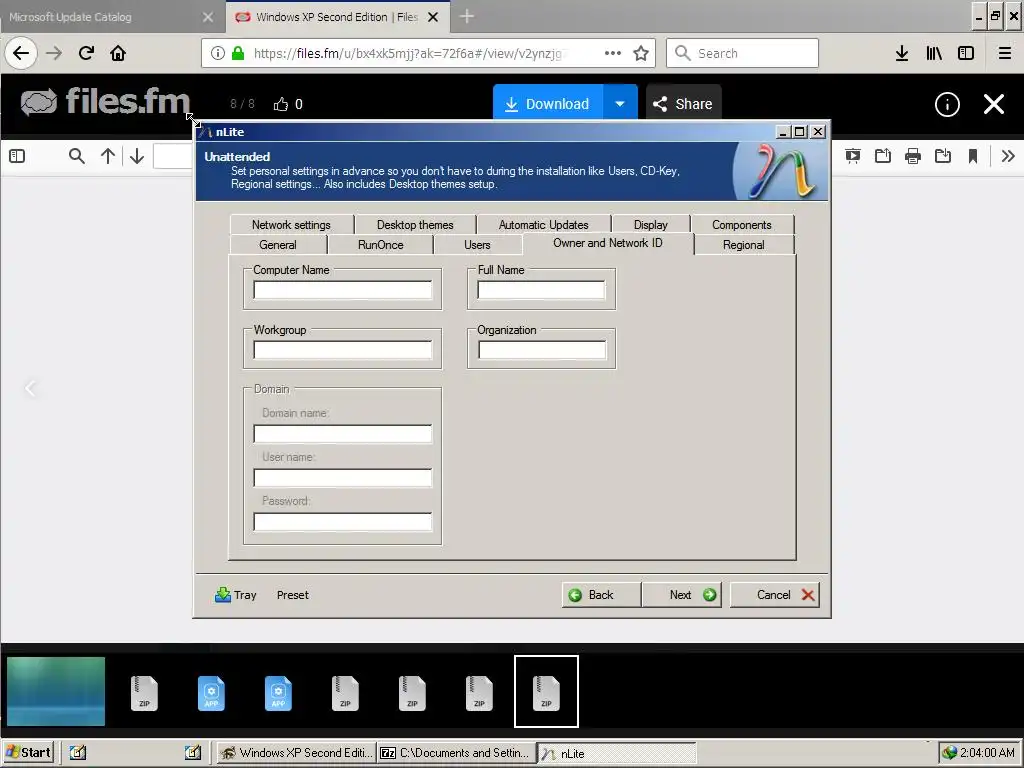1024x768 pixels.
Task: Open Firefox library icon
Action: [x=934, y=53]
